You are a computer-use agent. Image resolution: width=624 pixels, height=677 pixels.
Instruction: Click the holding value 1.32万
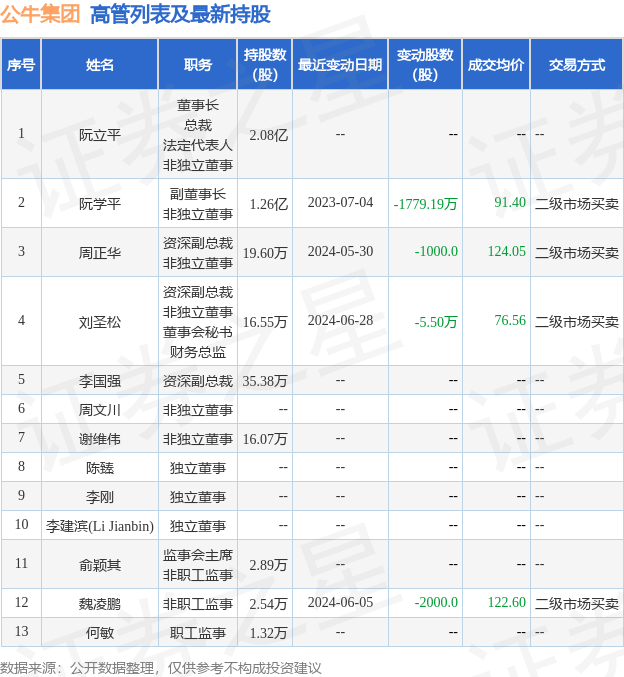[268, 633]
